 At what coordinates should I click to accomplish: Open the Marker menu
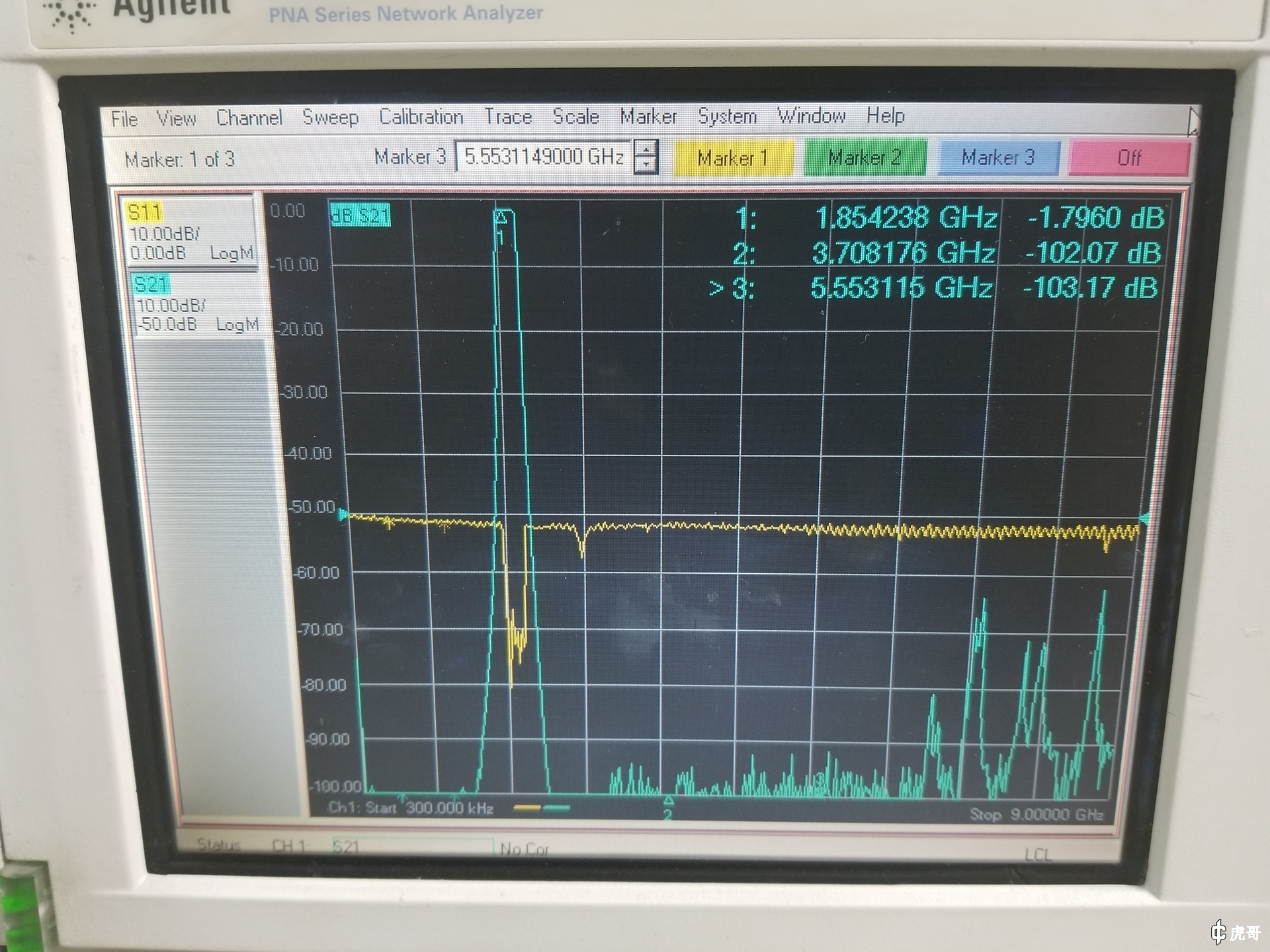pyautogui.click(x=648, y=116)
